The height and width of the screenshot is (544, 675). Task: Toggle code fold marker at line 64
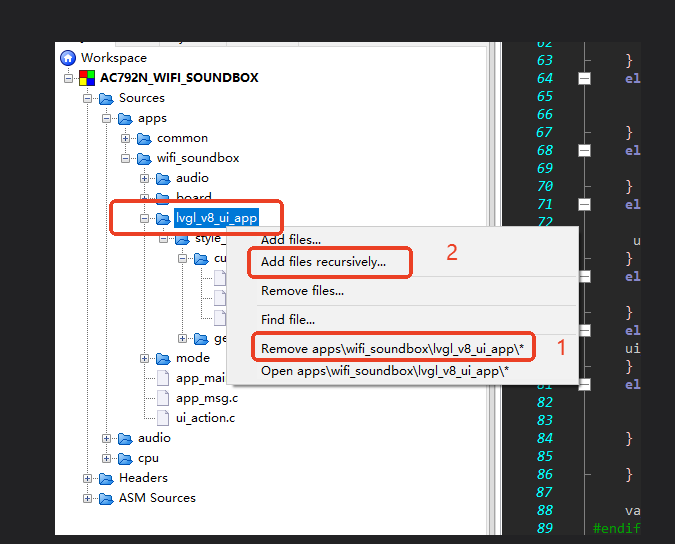click(584, 78)
